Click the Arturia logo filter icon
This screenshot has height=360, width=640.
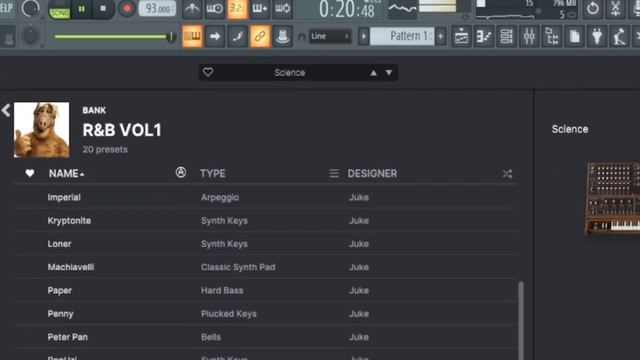coord(181,173)
